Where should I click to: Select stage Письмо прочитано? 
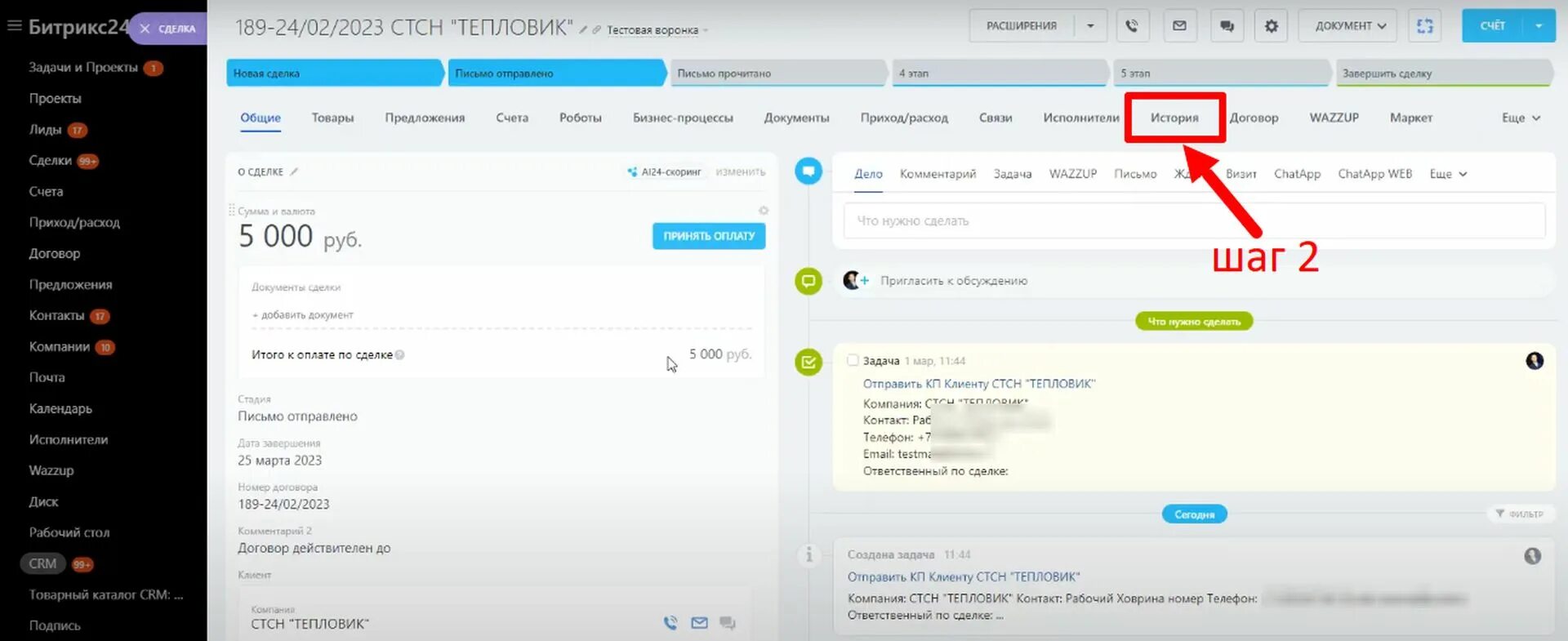777,73
